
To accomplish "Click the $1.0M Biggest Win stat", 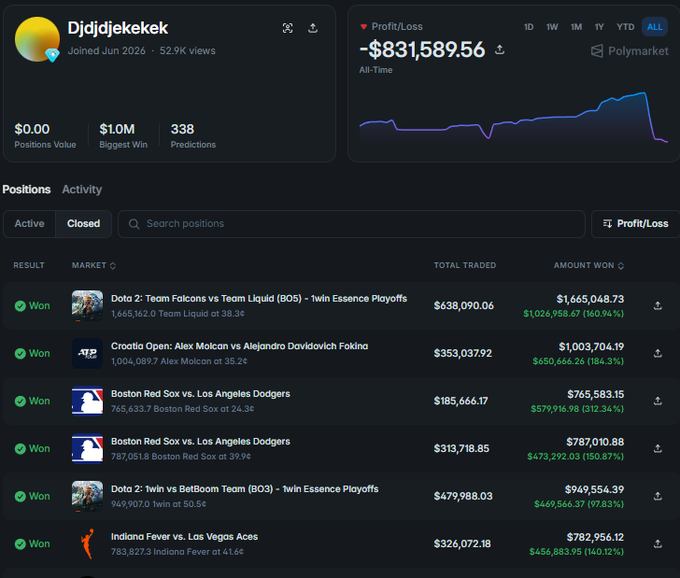I will (123, 136).
